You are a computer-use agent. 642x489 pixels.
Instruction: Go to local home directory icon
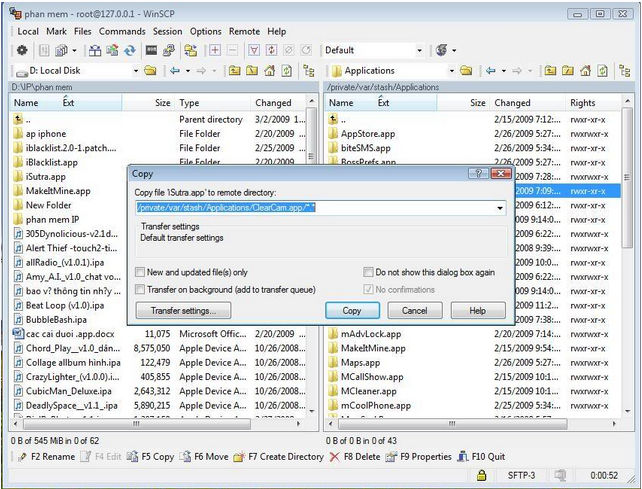[269, 71]
